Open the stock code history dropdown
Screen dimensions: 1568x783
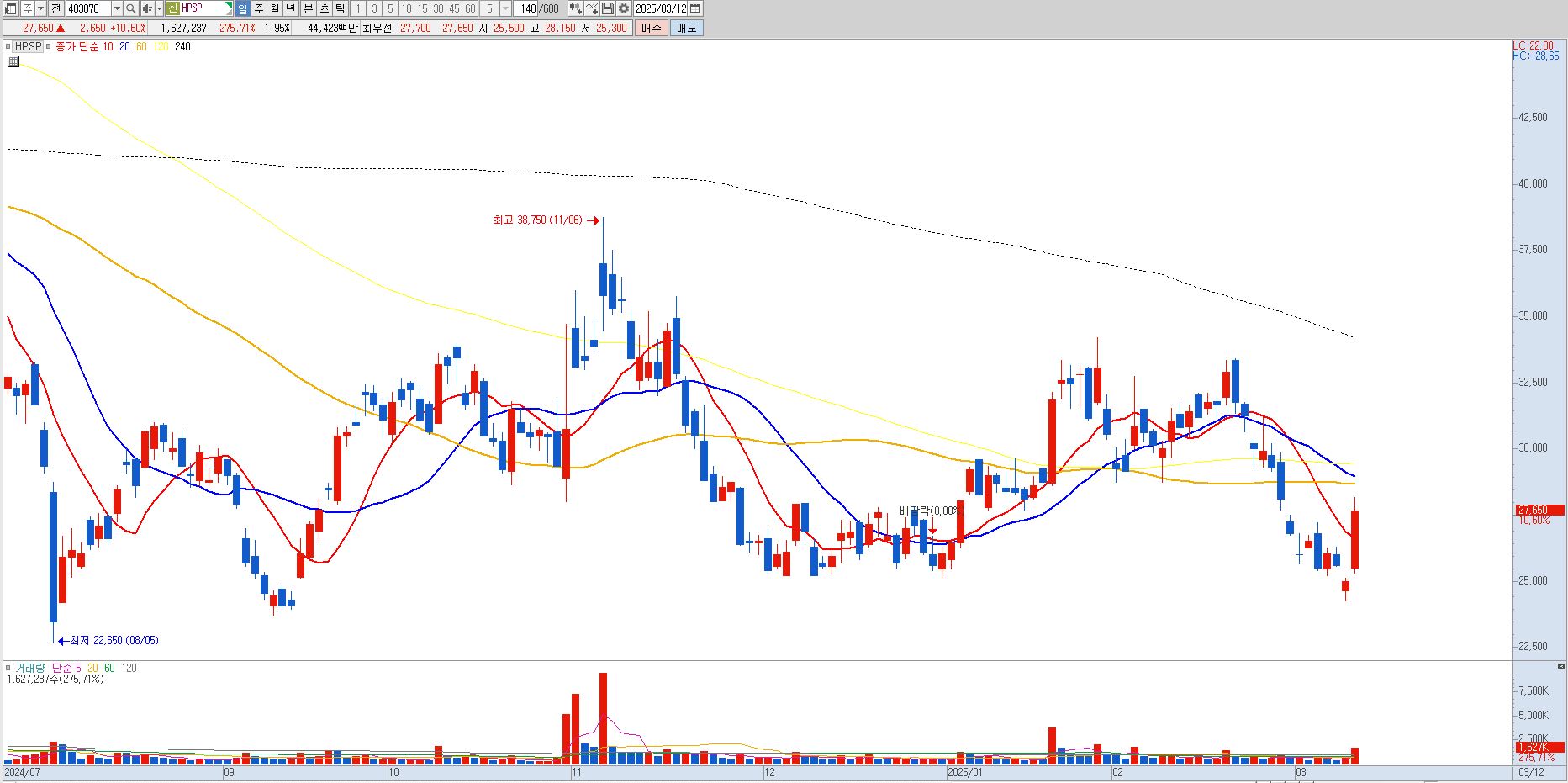(117, 8)
